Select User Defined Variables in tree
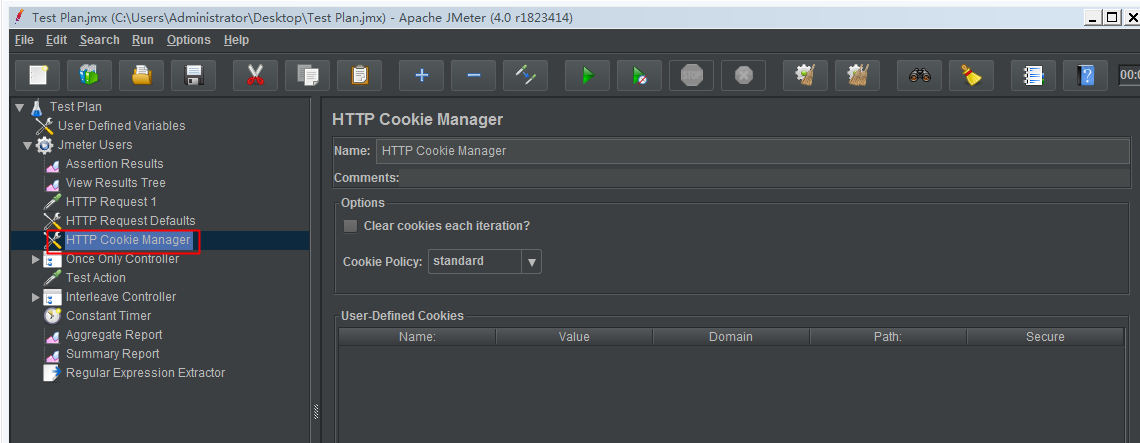This screenshot has width=1140, height=443. (121, 126)
